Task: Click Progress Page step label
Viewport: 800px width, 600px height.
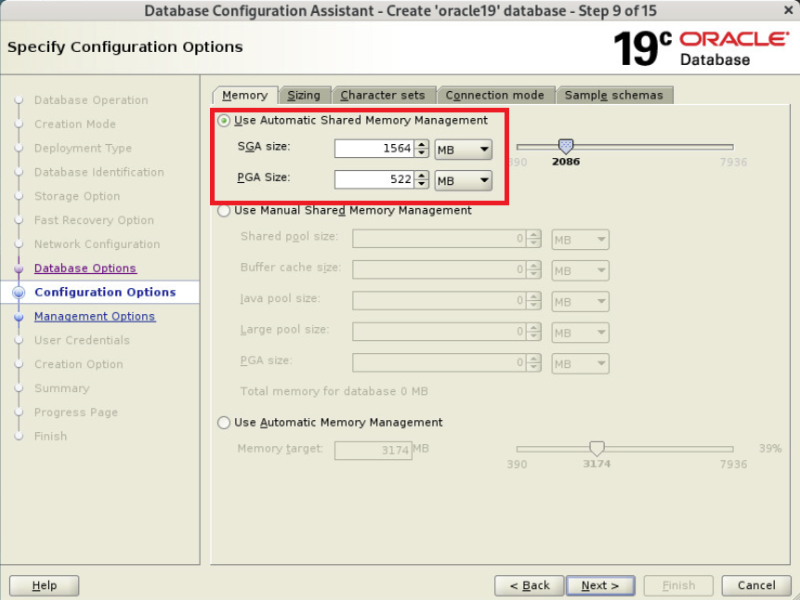Action: [x=76, y=412]
